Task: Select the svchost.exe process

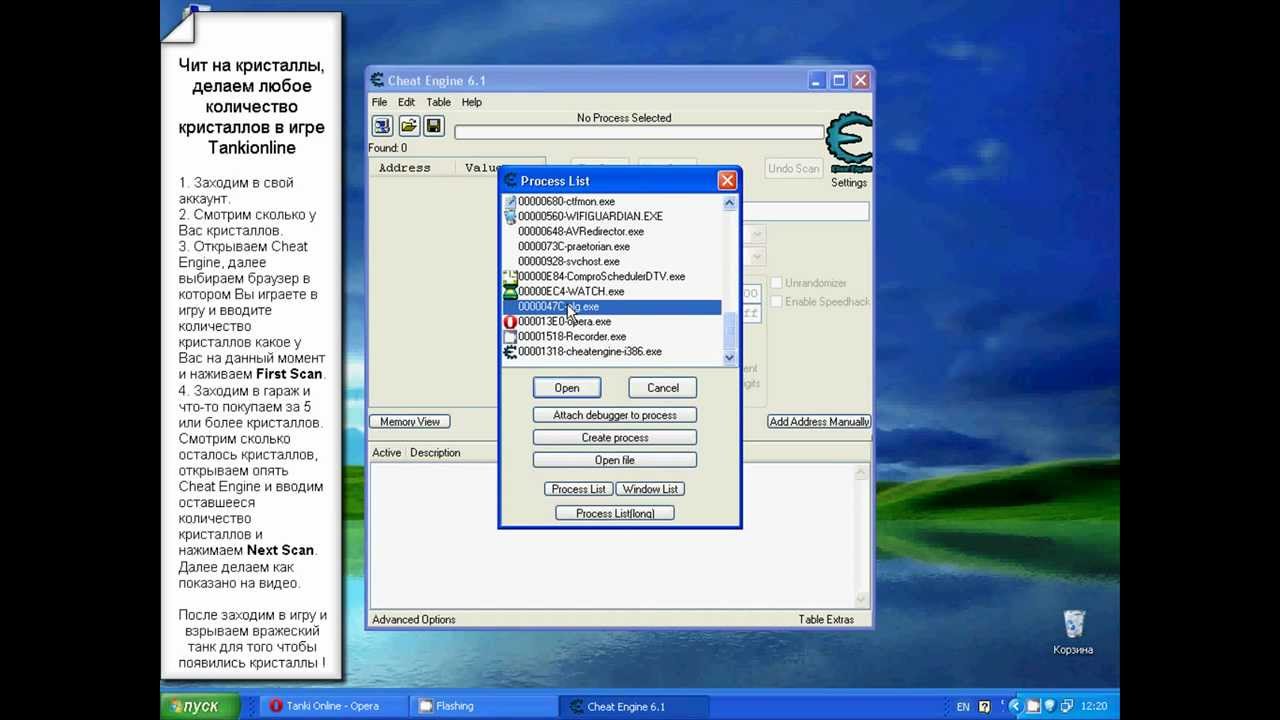Action: 611,261
